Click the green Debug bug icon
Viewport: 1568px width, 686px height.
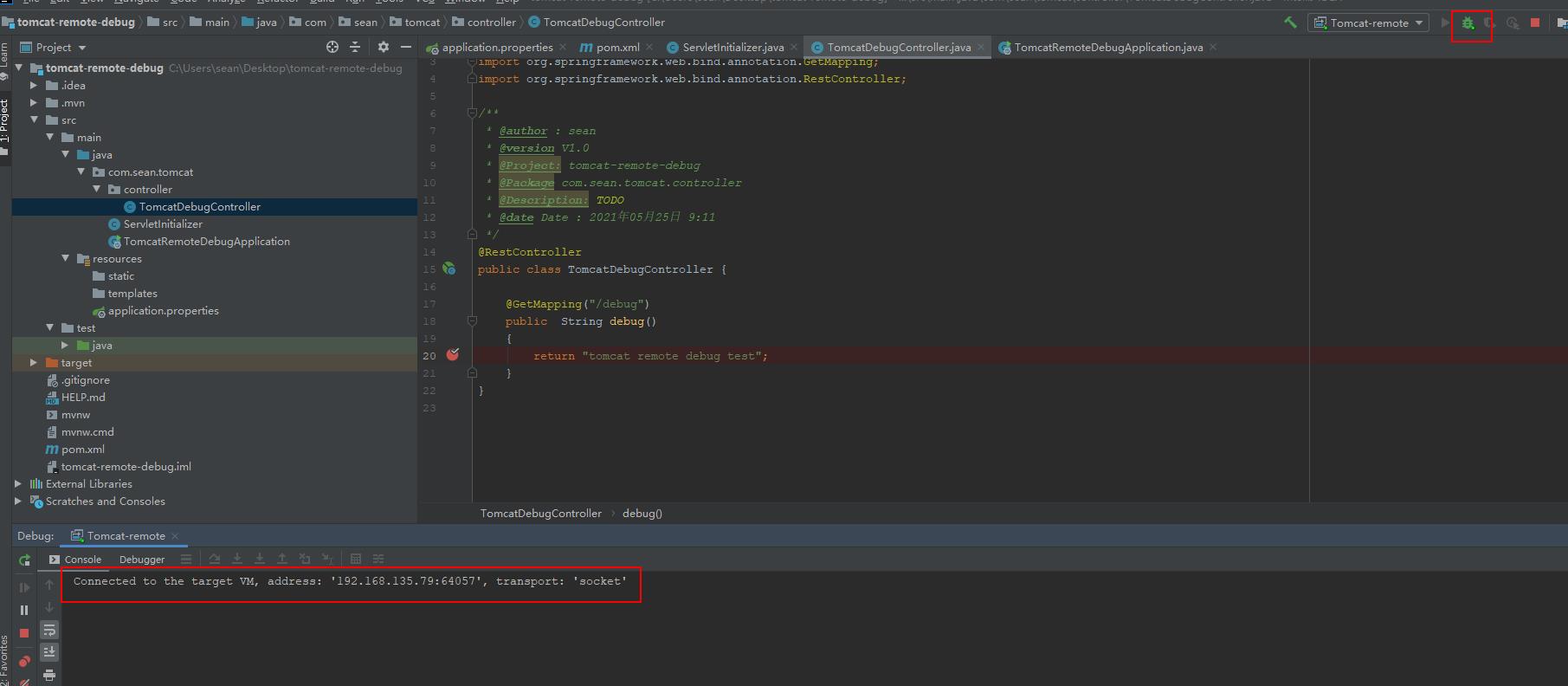1468,23
